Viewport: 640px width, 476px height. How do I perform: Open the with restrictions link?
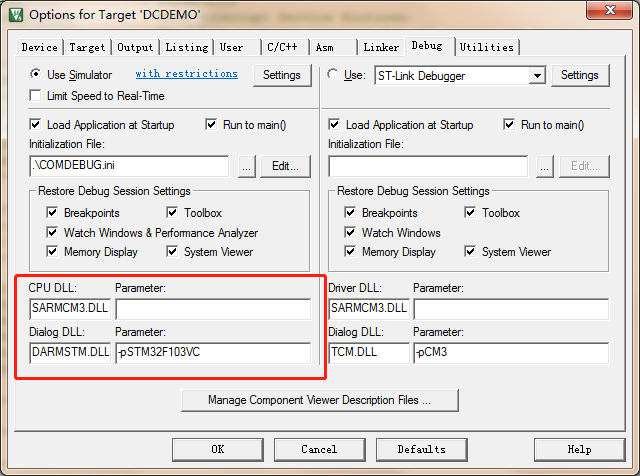click(x=186, y=74)
